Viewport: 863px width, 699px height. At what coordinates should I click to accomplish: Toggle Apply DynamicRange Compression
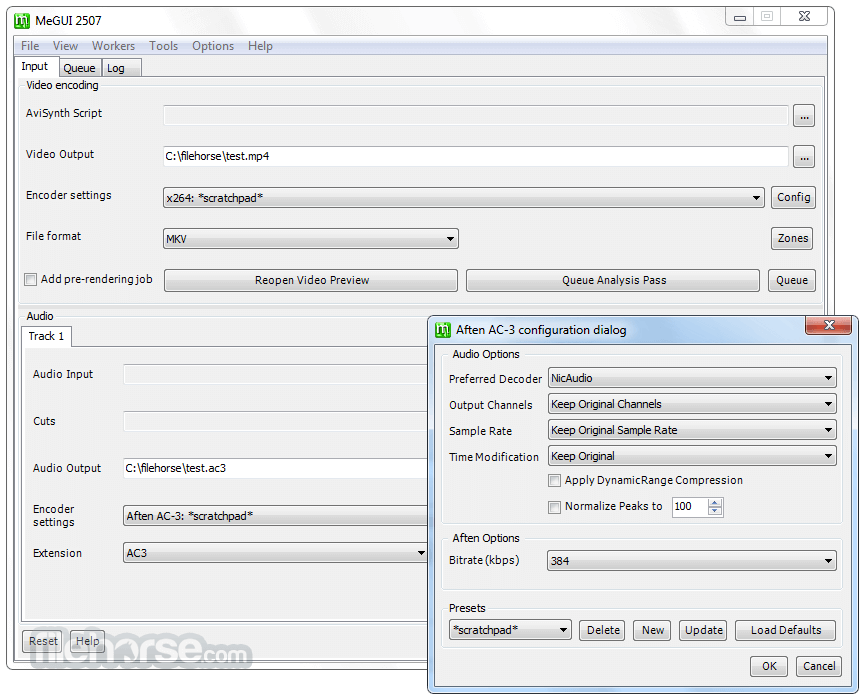click(554, 480)
